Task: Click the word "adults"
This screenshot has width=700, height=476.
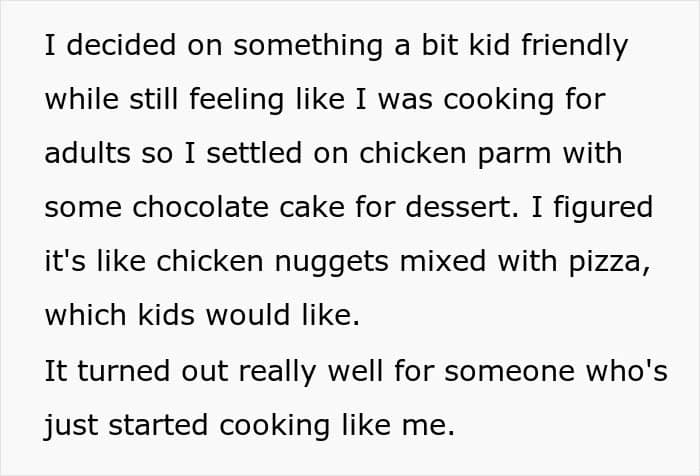Action: [x=87, y=153]
